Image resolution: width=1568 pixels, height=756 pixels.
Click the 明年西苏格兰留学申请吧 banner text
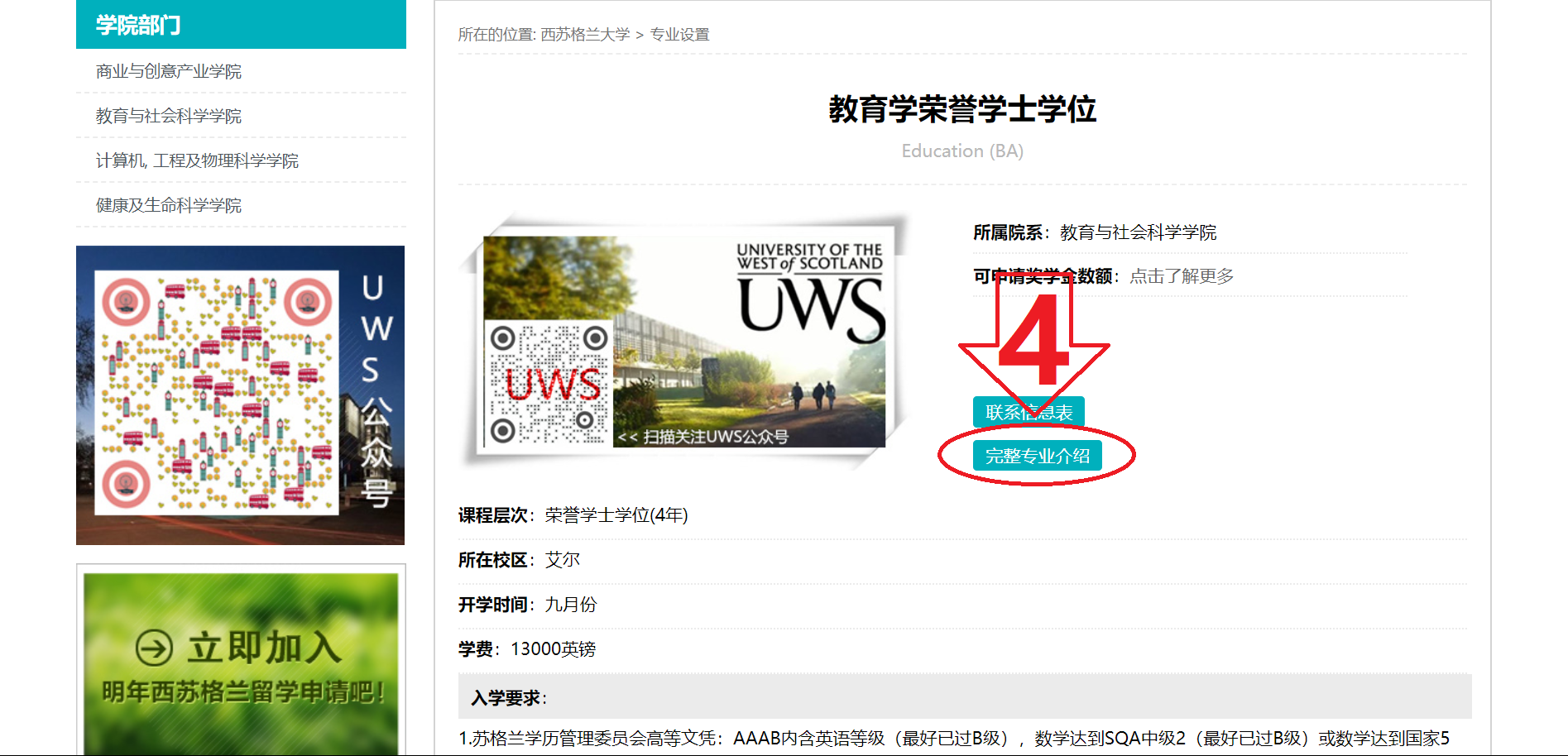coord(243,691)
